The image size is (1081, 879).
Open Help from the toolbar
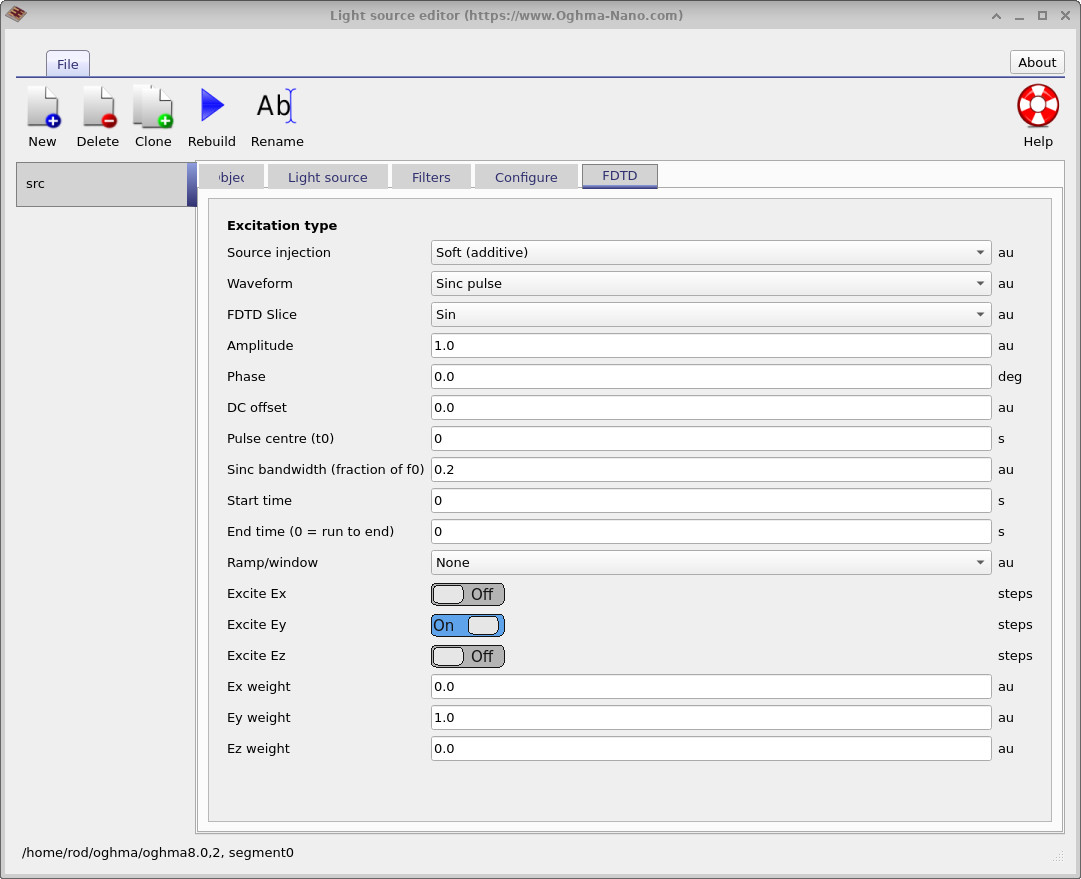click(x=1037, y=113)
